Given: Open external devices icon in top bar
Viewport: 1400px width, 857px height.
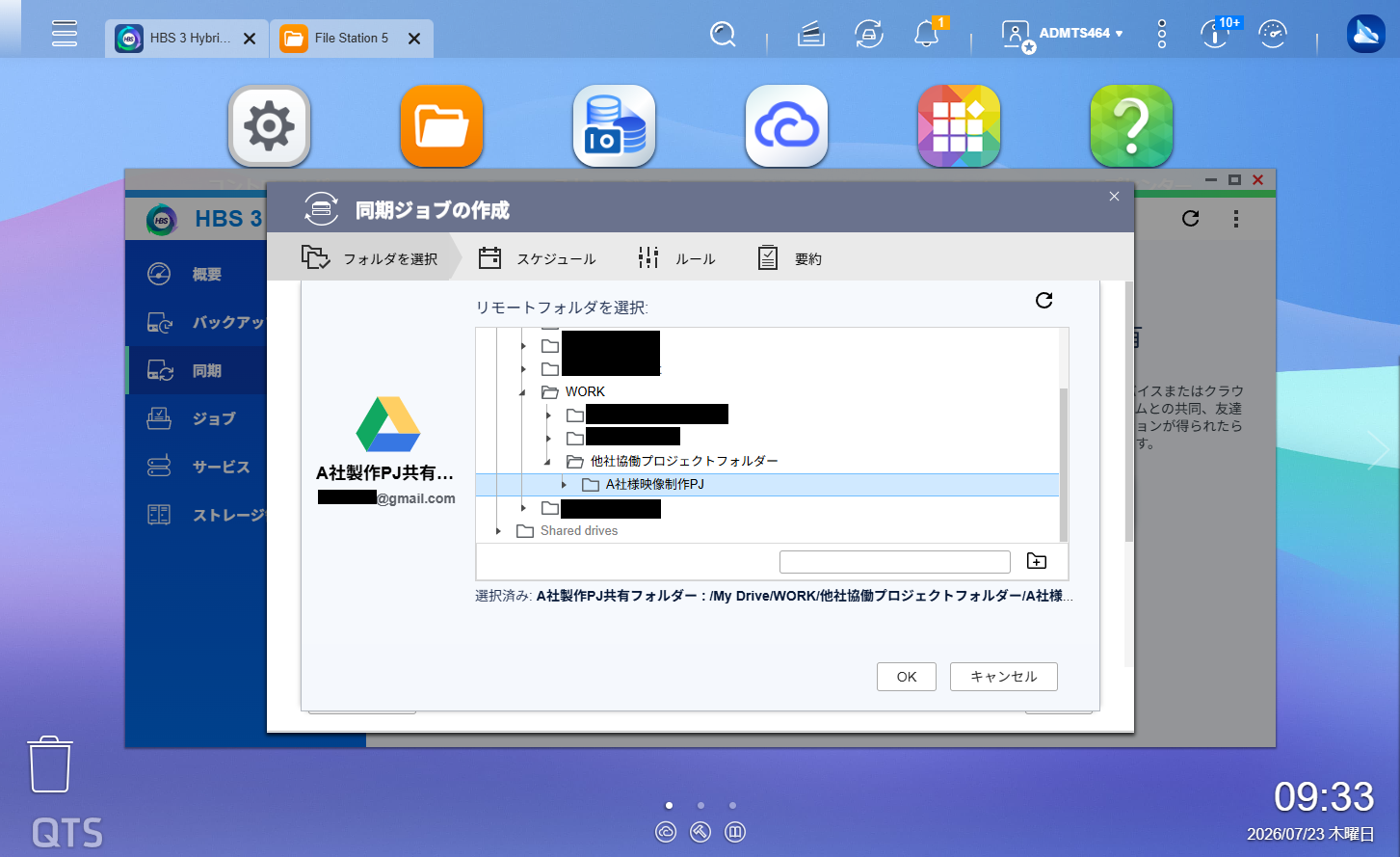Looking at the screenshot, I should [869, 35].
